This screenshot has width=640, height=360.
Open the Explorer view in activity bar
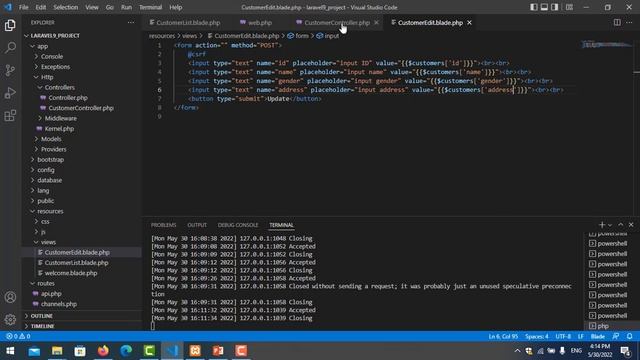pos(10,25)
